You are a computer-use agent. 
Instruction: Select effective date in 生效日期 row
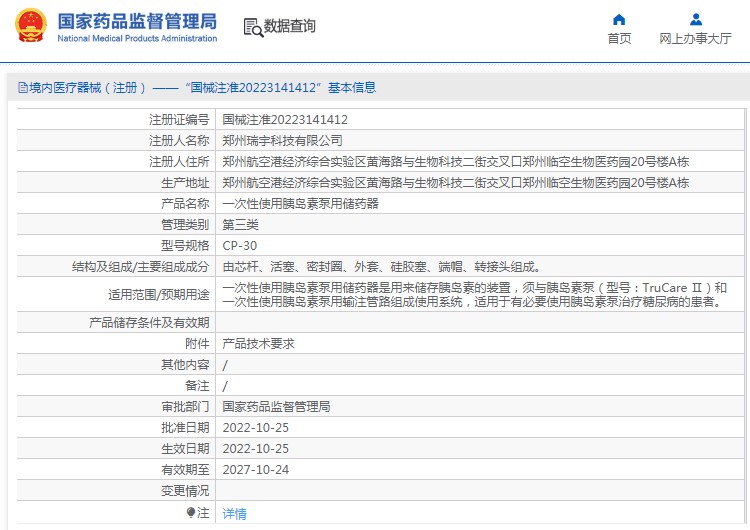click(x=255, y=449)
